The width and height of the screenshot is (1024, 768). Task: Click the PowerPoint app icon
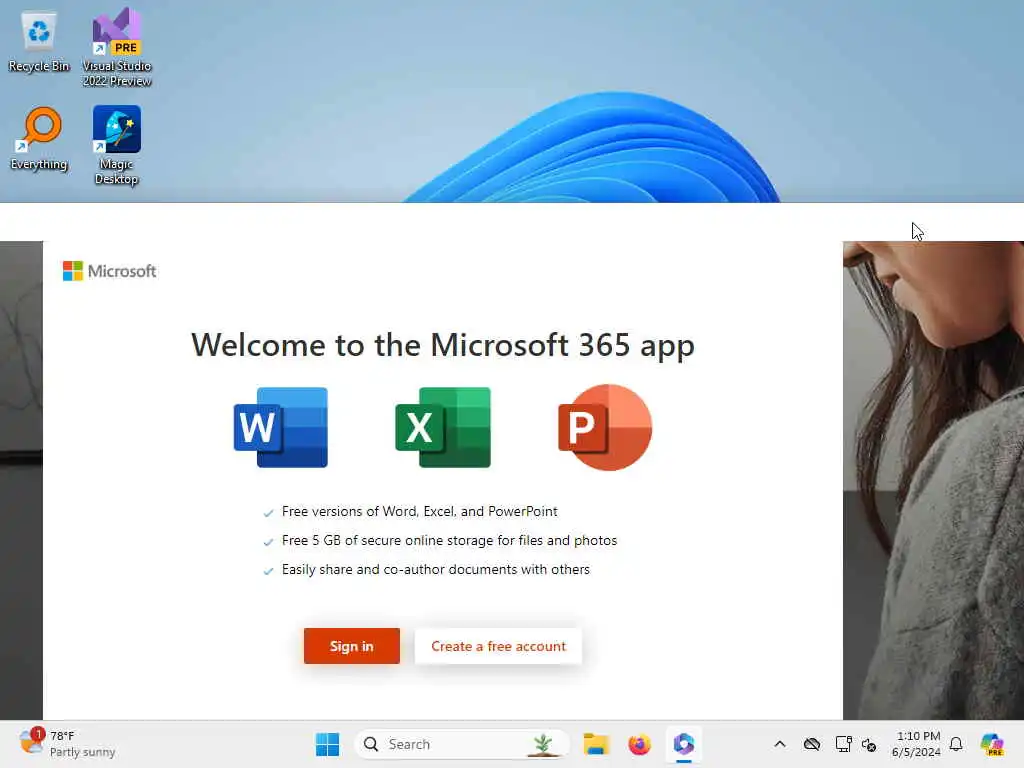click(605, 427)
